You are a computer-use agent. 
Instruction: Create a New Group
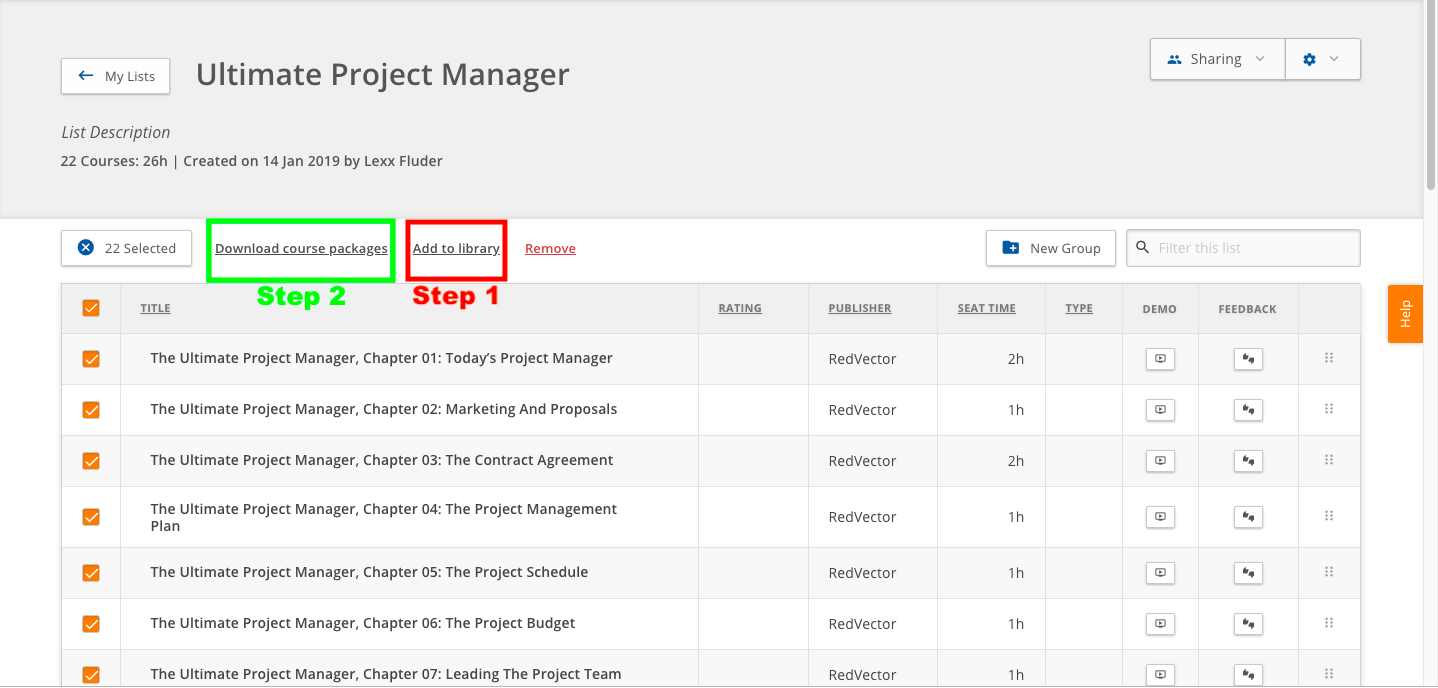(x=1051, y=248)
